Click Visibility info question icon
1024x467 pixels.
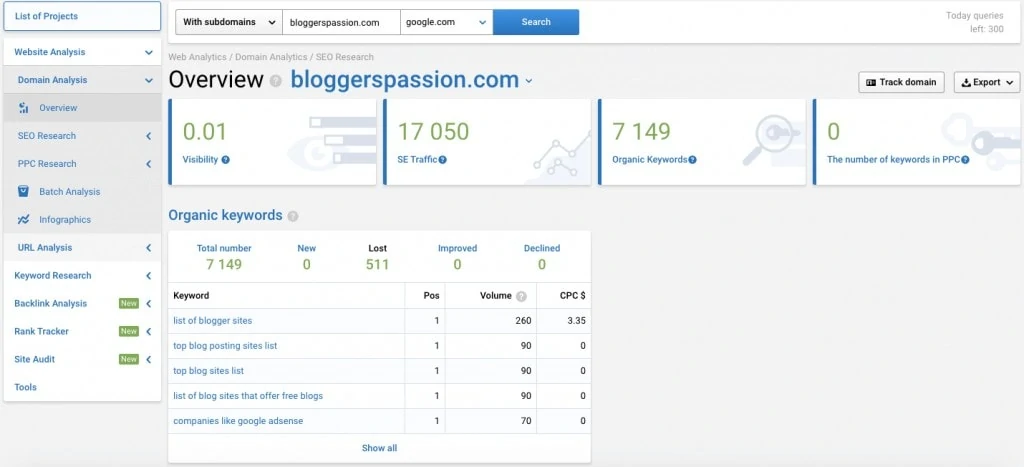click(225, 159)
